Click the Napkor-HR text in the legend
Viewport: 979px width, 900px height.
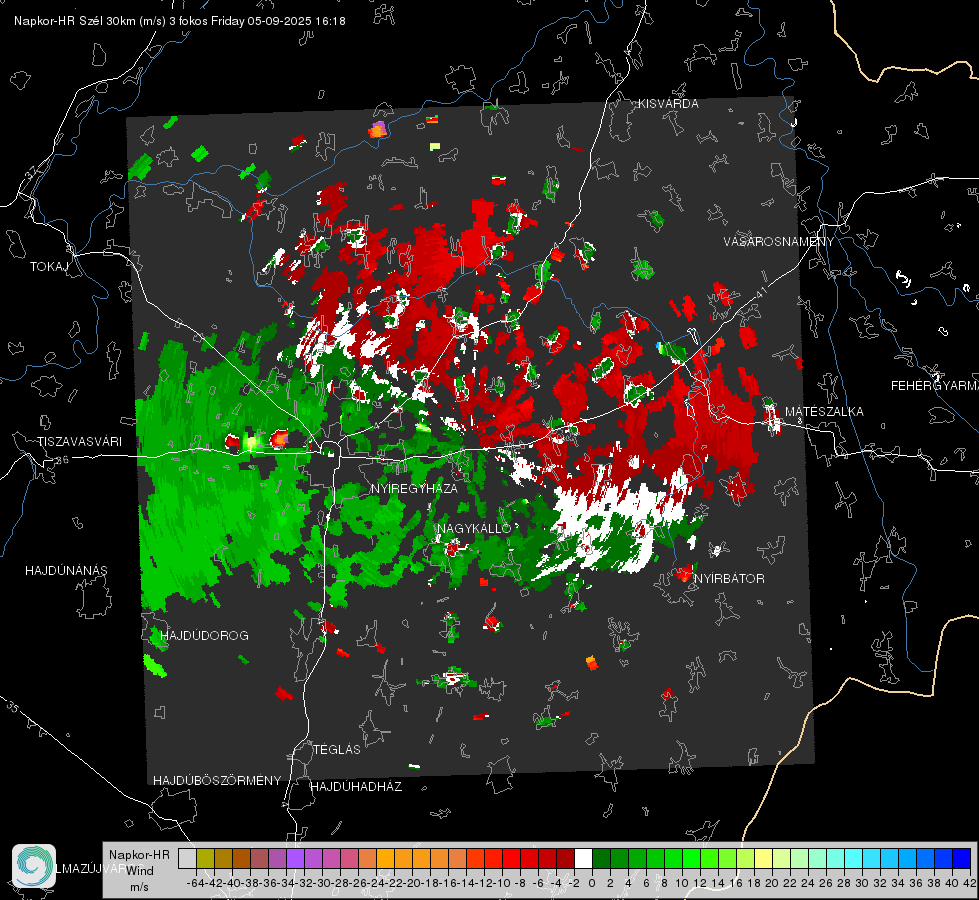[139, 855]
